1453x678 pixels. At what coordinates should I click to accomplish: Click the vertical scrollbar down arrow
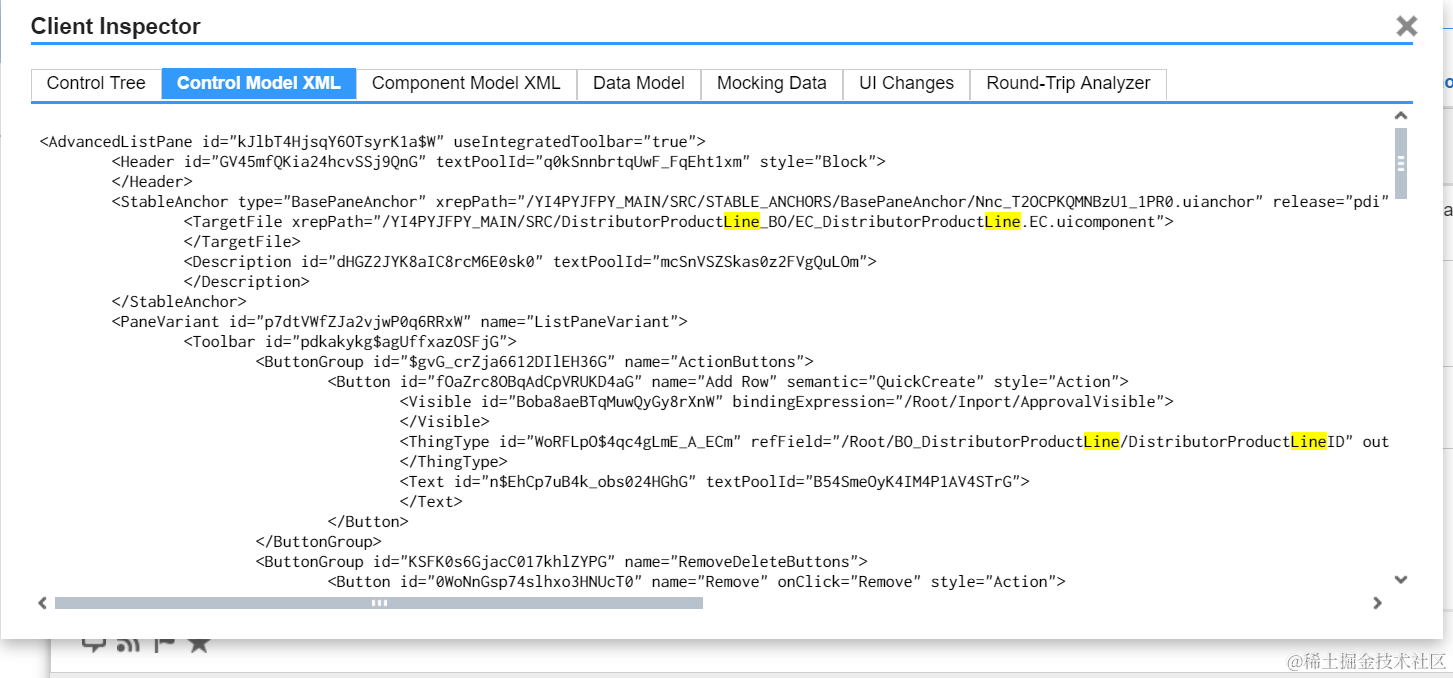pos(1401,579)
